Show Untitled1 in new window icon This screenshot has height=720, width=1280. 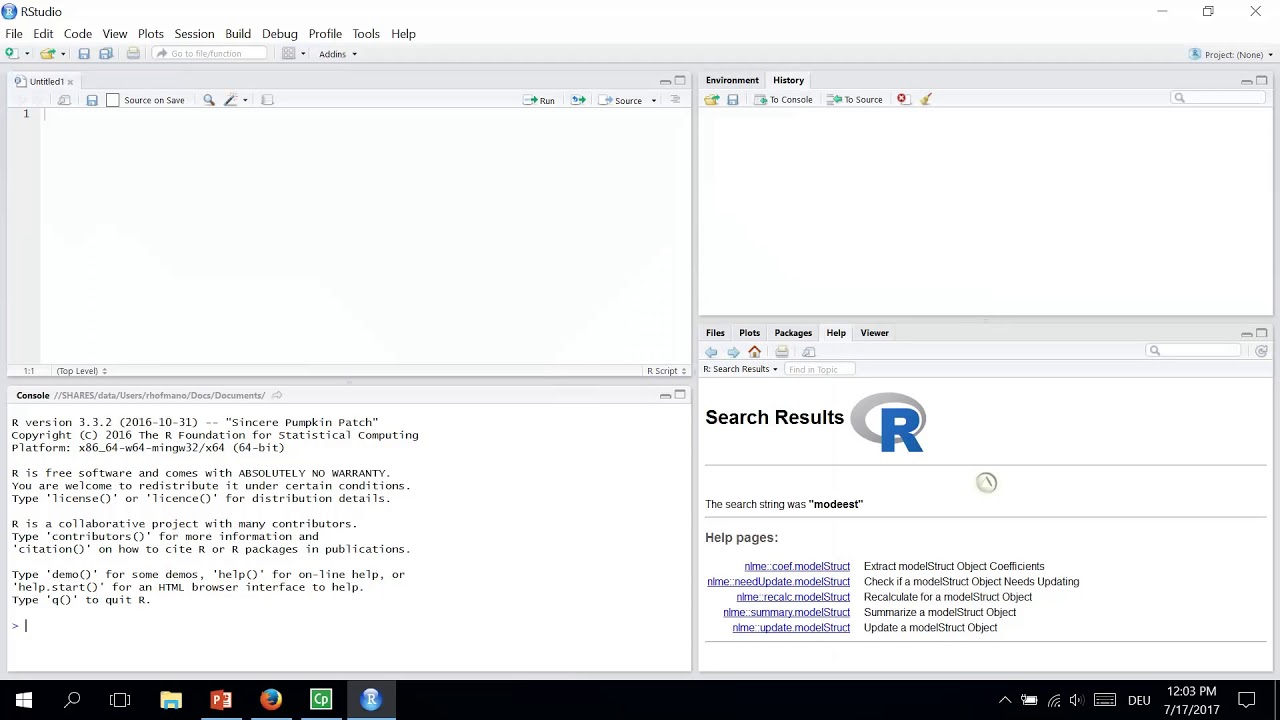[x=64, y=100]
